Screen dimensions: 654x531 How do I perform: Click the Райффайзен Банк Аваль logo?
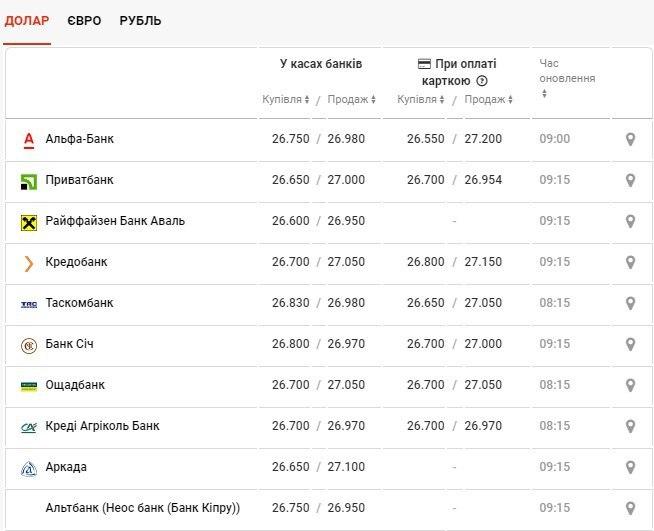(x=29, y=221)
